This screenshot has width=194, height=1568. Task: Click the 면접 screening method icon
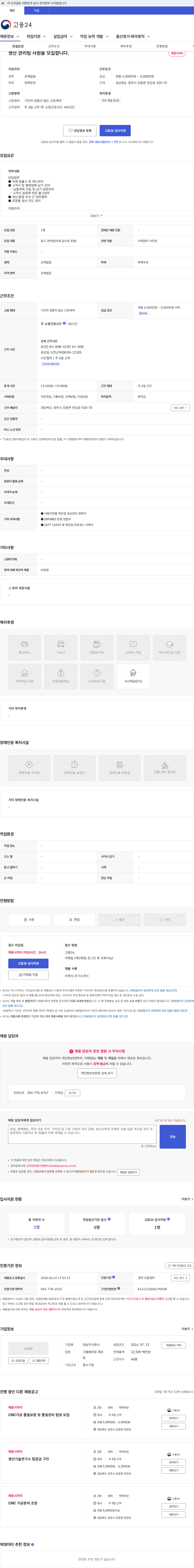[74, 920]
